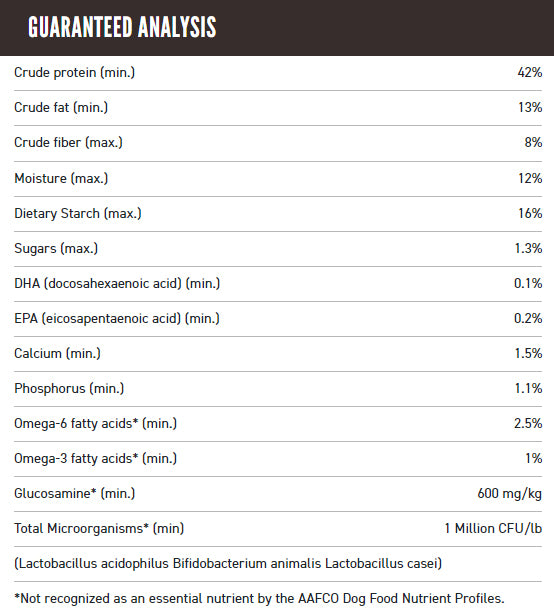Select the Crude protein (min.) row label

(74, 73)
